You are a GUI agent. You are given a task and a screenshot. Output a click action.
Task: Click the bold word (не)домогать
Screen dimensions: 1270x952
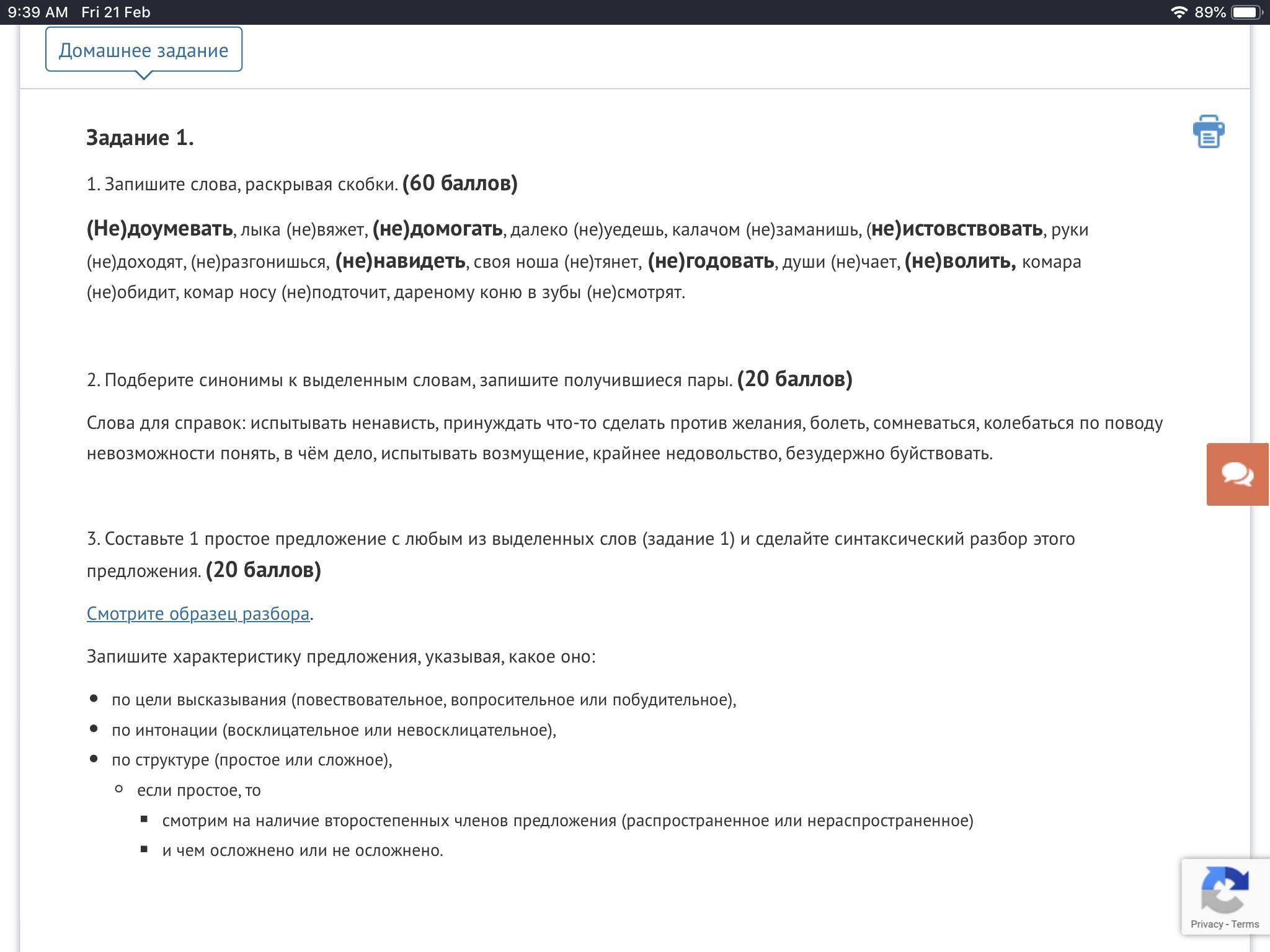[x=437, y=229]
